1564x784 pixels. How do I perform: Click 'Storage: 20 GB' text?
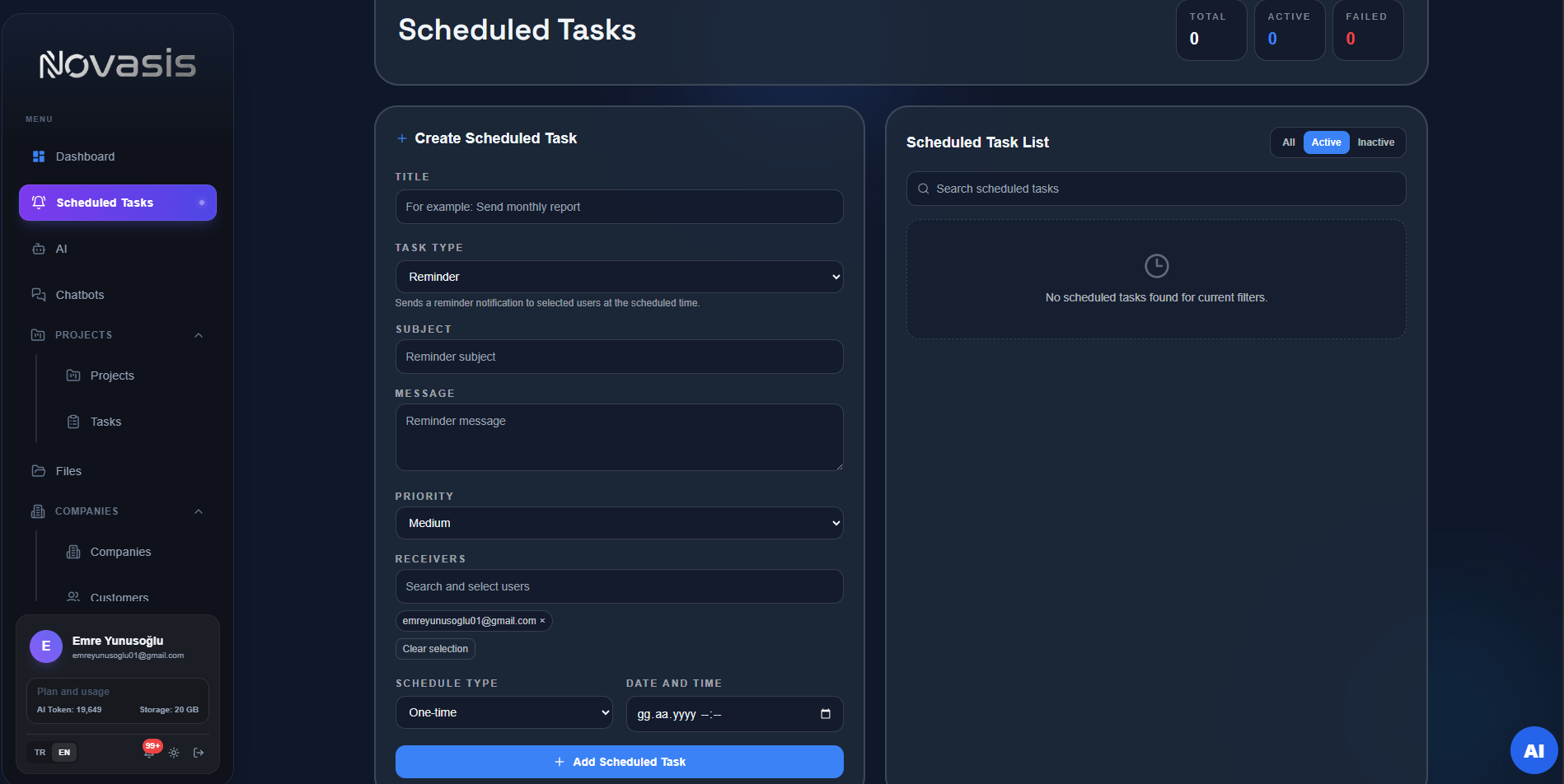point(169,710)
